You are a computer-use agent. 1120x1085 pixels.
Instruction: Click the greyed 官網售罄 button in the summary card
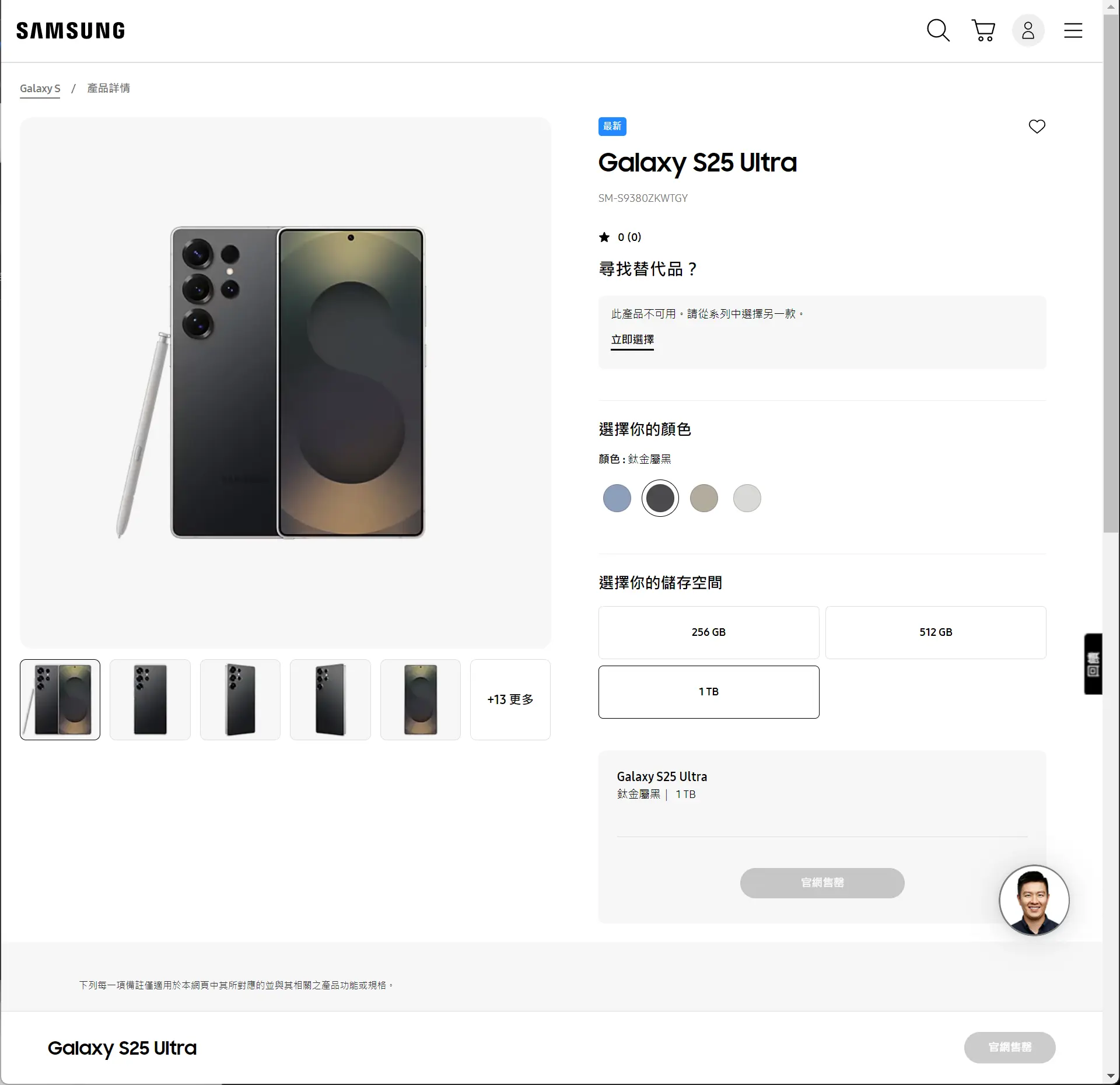(x=822, y=883)
